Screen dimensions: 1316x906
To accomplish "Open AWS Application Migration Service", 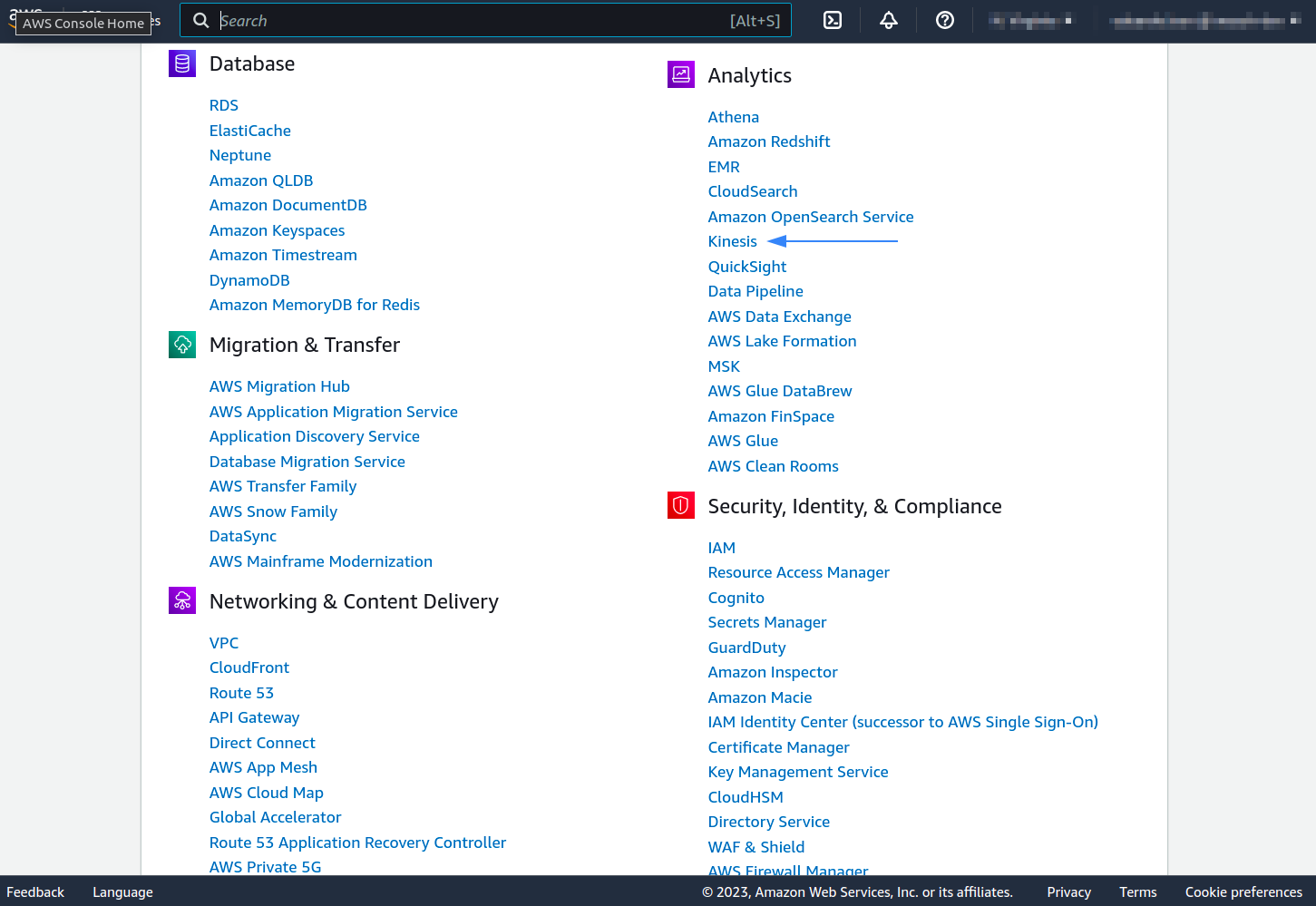I will point(334,412).
